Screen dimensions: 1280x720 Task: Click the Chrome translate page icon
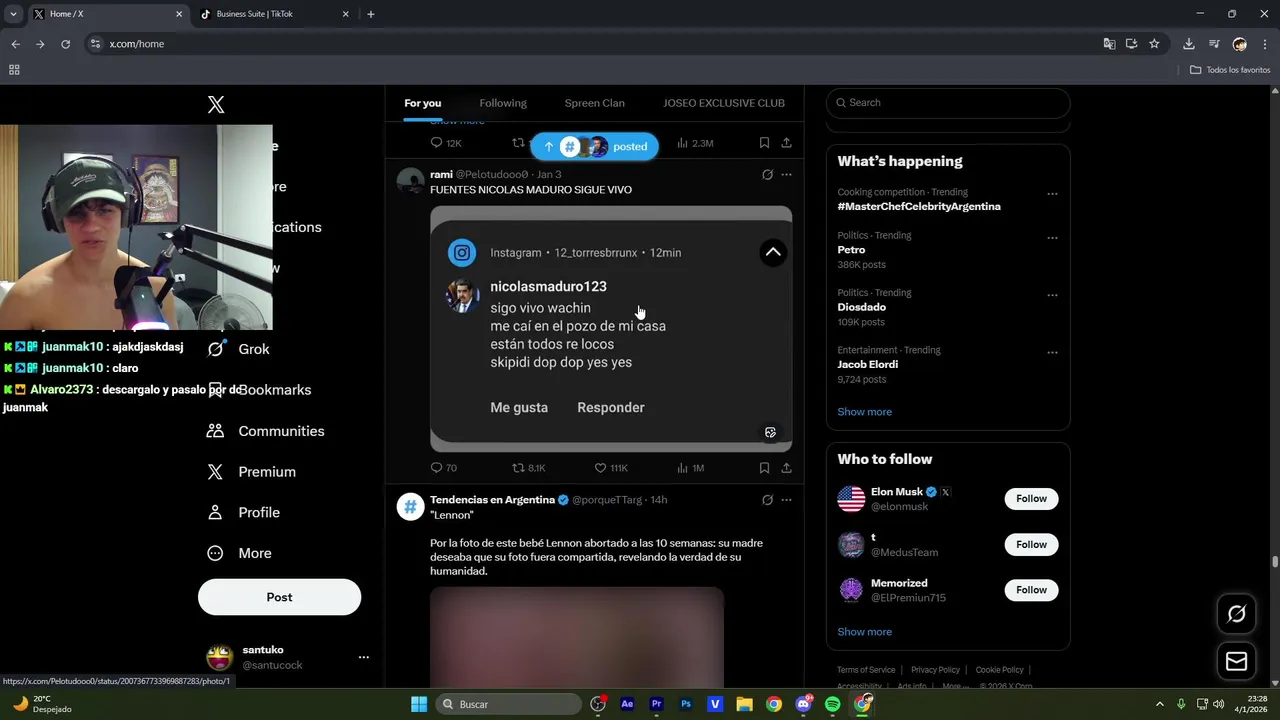[x=1109, y=44]
